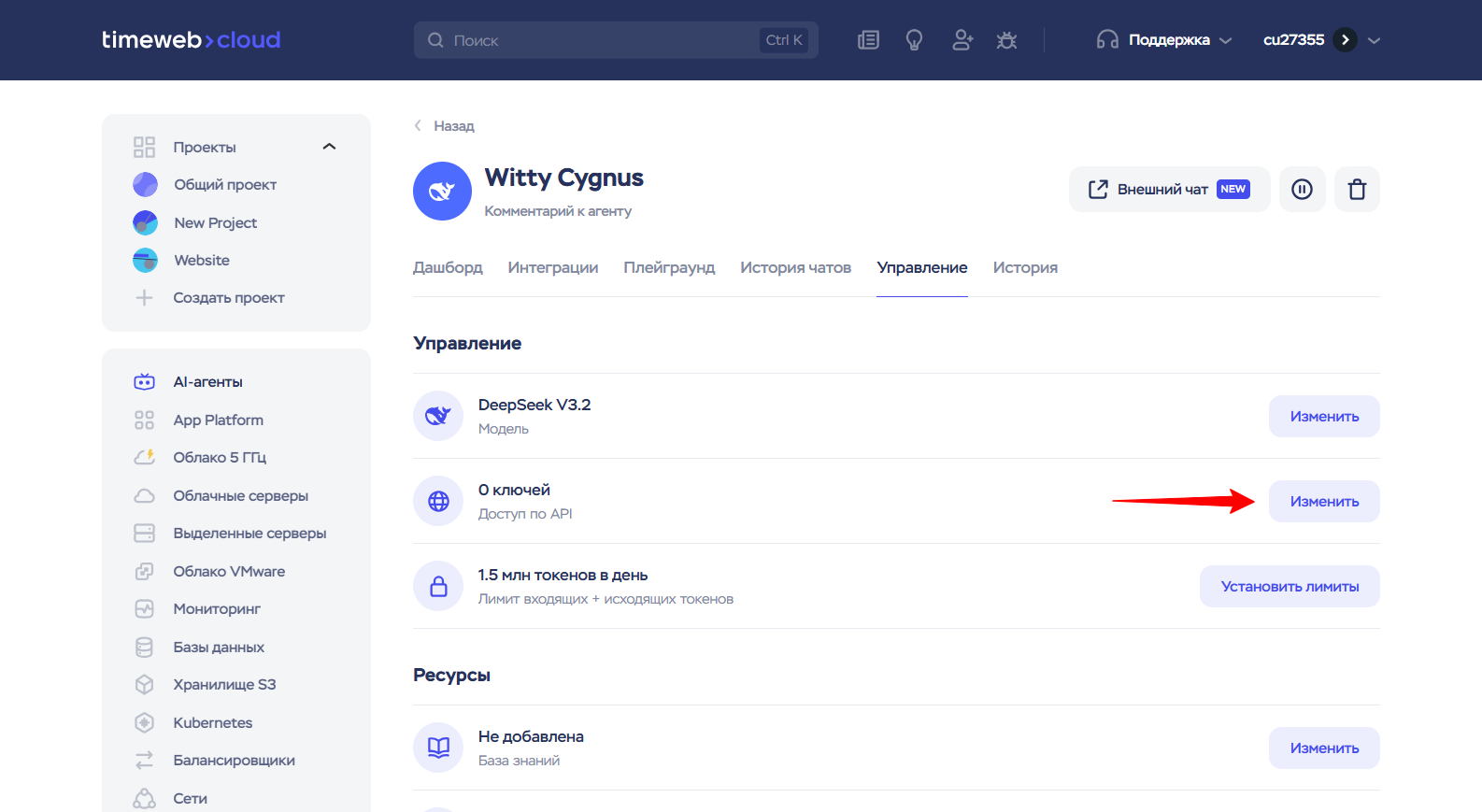
Task: Click the bug report icon
Action: pyautogui.click(x=1006, y=40)
